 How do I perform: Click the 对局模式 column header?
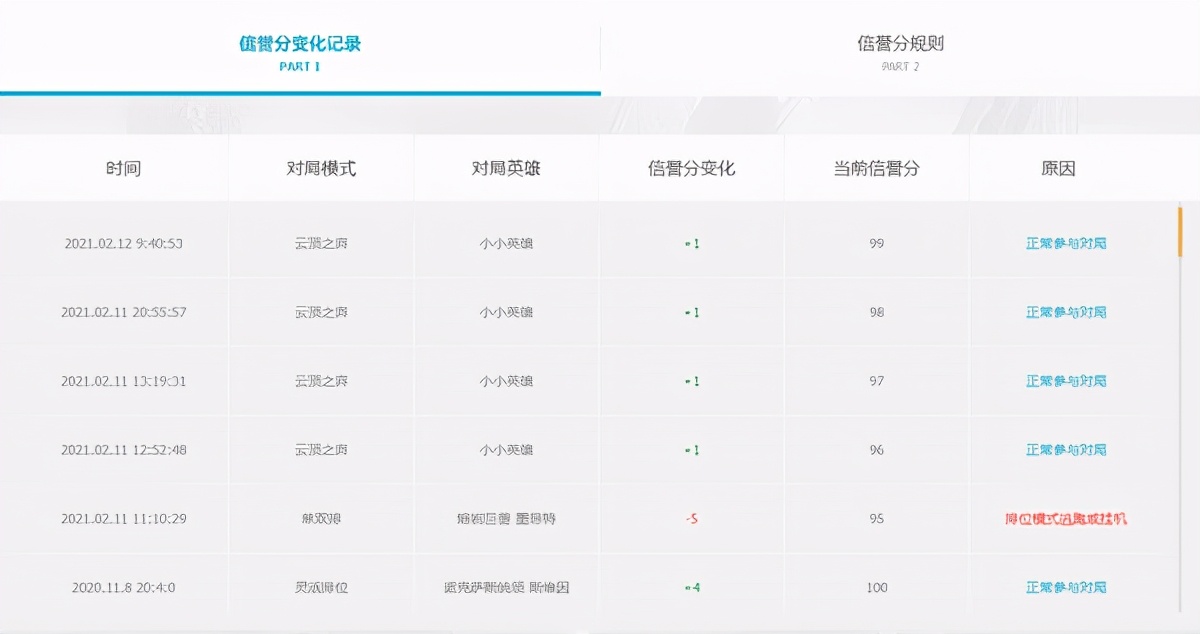point(320,167)
